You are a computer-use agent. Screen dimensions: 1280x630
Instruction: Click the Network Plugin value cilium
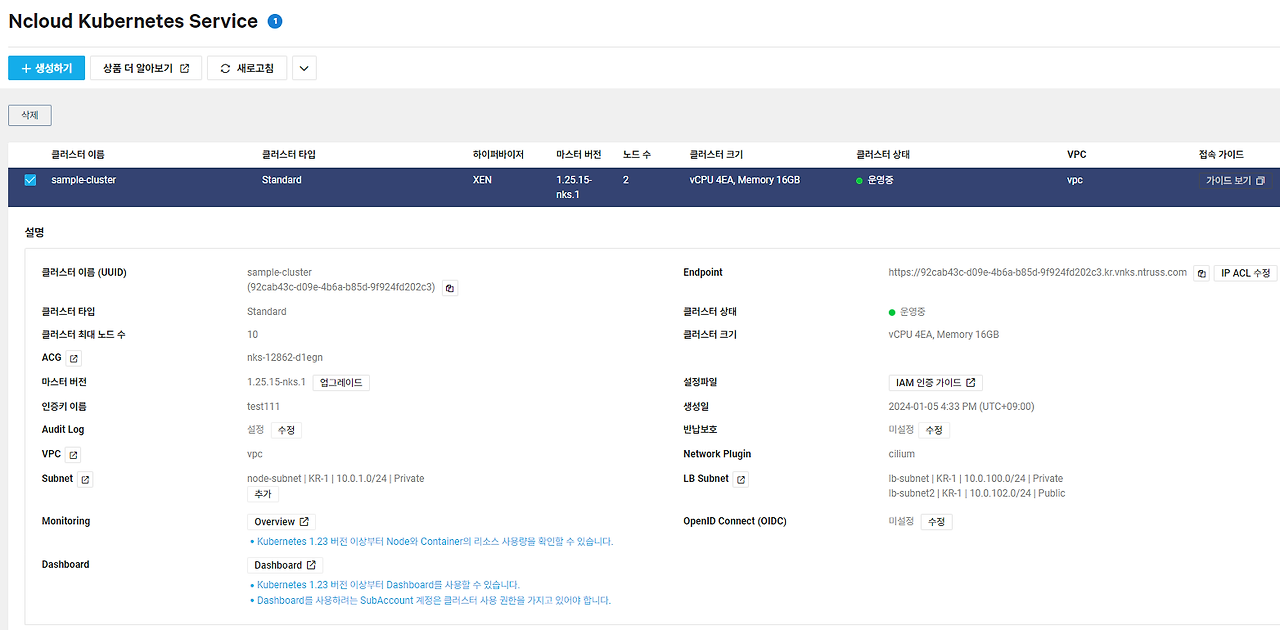tap(901, 454)
